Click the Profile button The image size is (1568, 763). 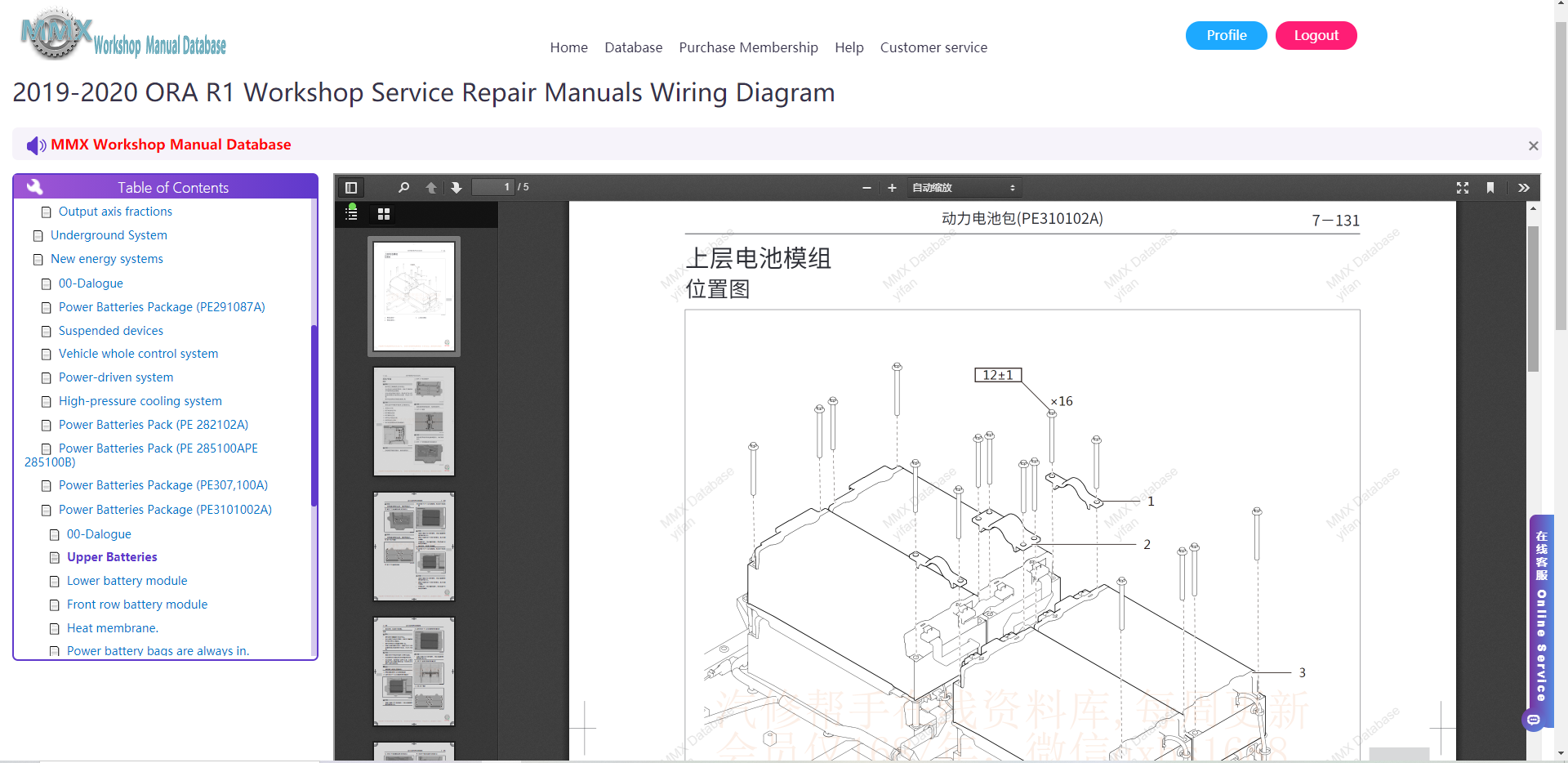(x=1227, y=35)
